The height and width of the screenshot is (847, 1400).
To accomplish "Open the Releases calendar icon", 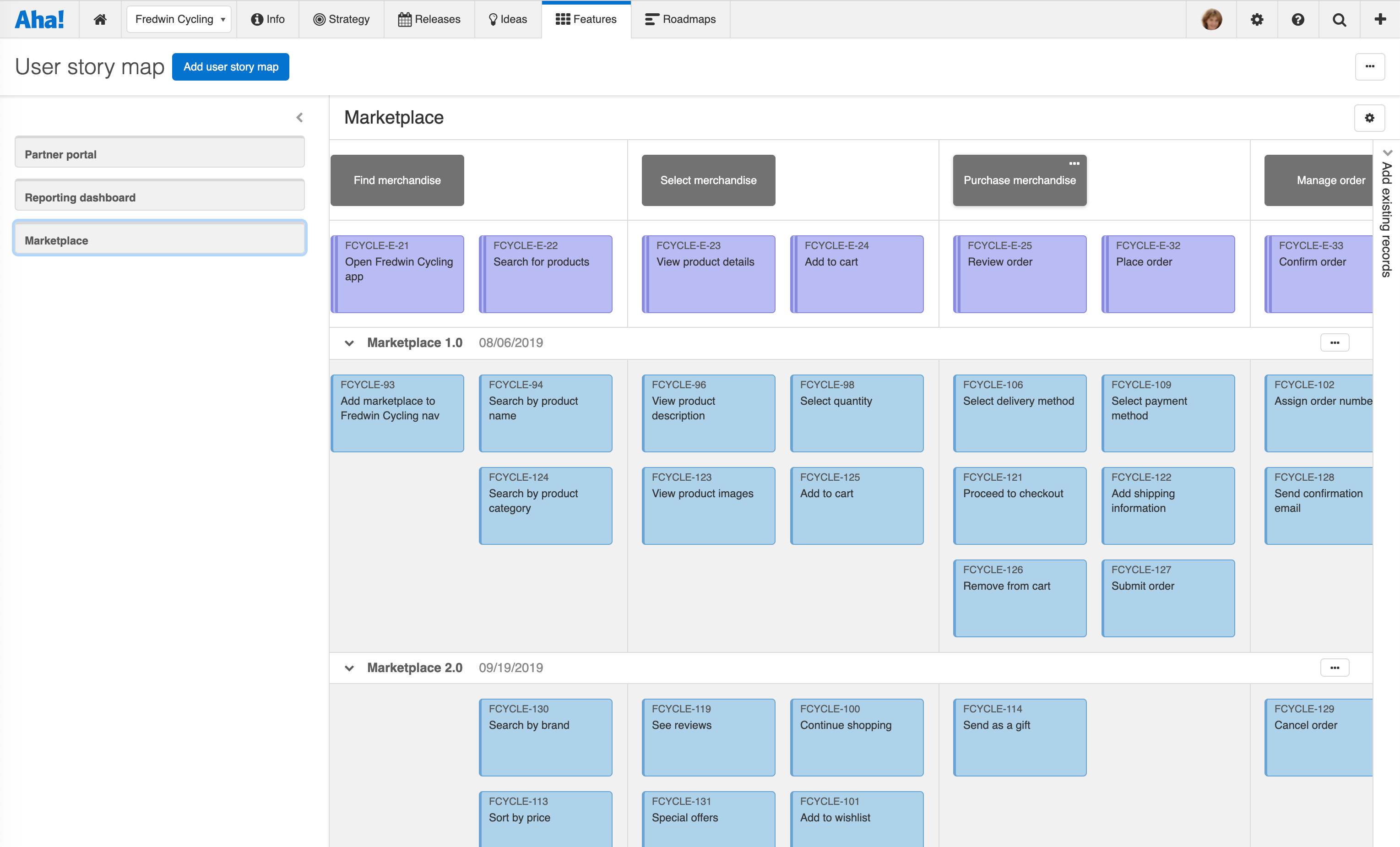I will tap(405, 19).
